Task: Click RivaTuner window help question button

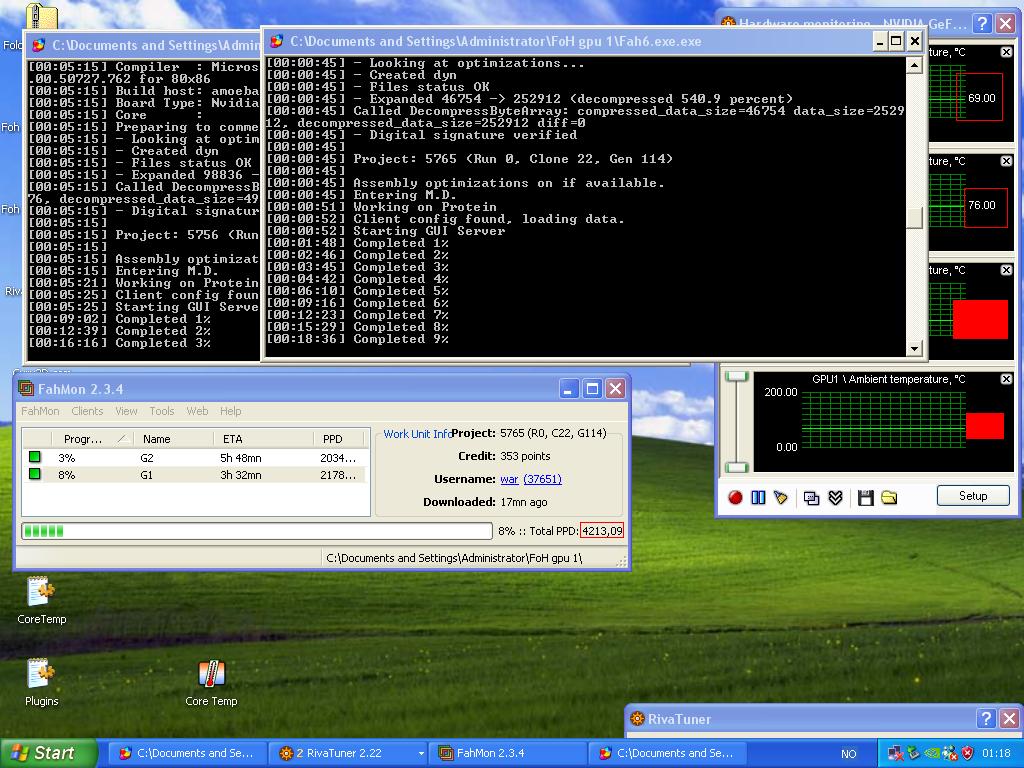Action: coord(986,718)
